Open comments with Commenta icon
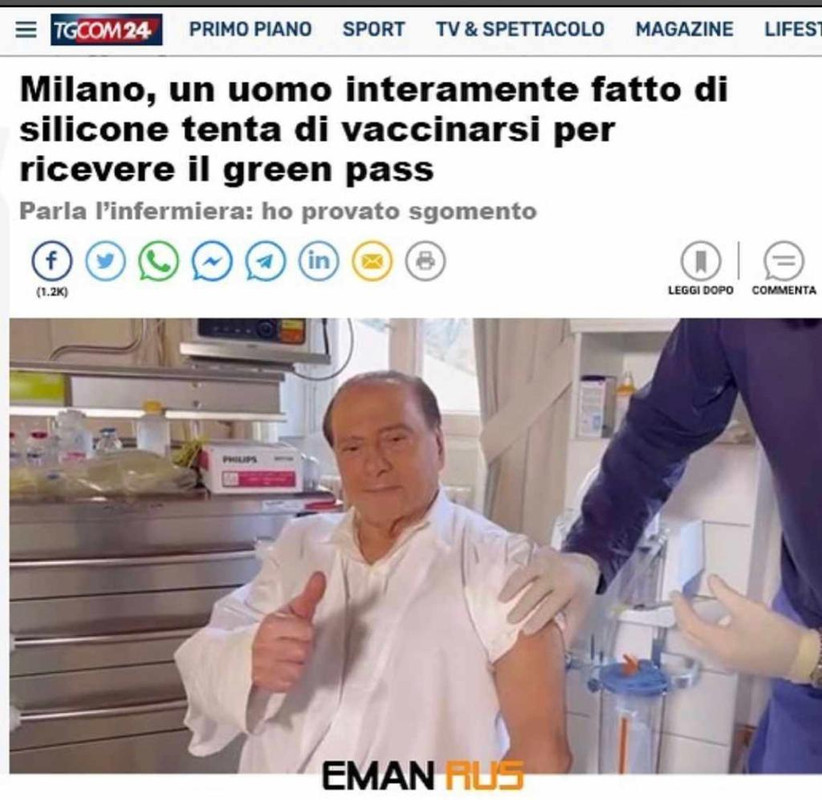Viewport: 822px width, 800px height. point(784,267)
